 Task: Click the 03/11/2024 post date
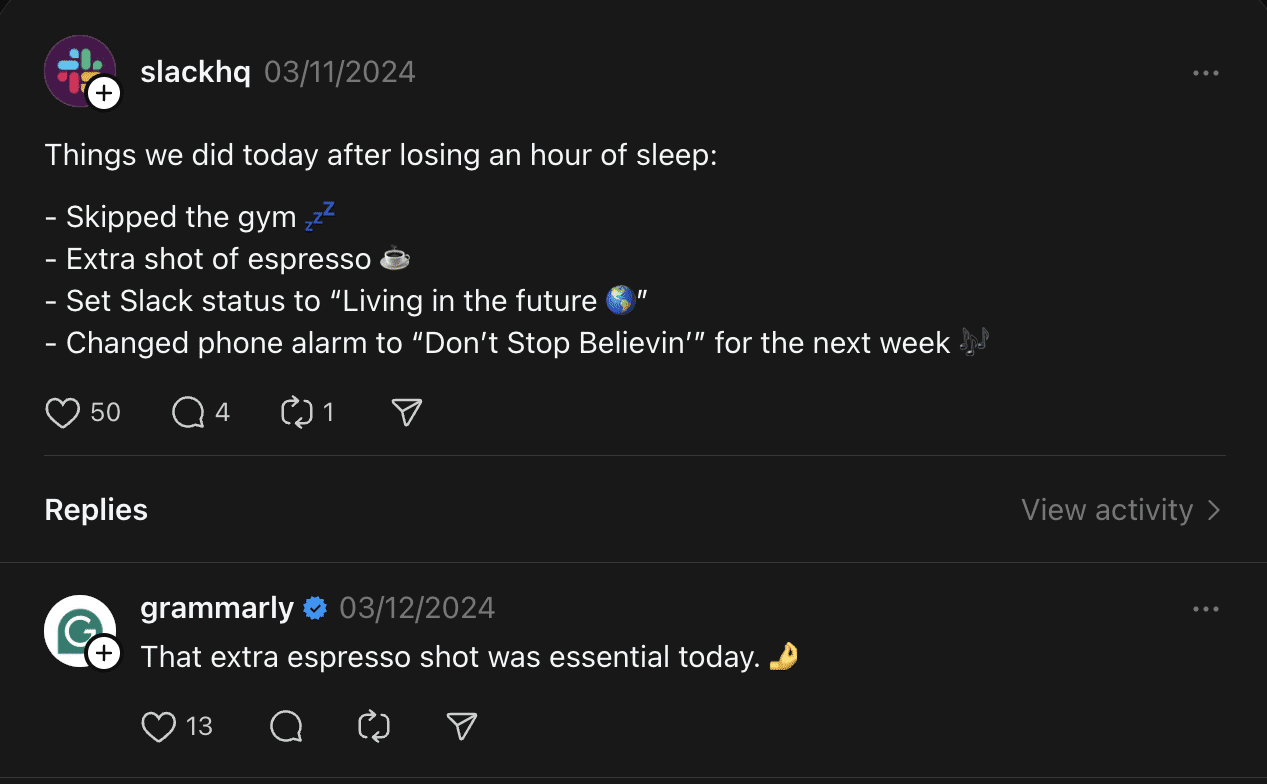(339, 72)
